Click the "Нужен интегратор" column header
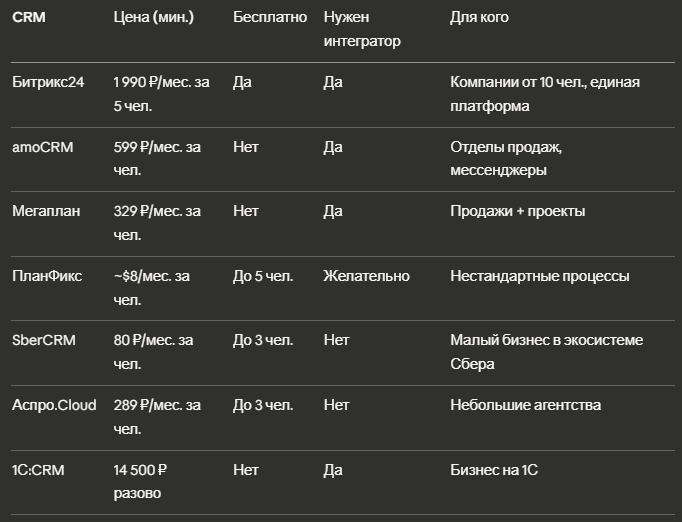This screenshot has height=522, width=682. (x=362, y=30)
